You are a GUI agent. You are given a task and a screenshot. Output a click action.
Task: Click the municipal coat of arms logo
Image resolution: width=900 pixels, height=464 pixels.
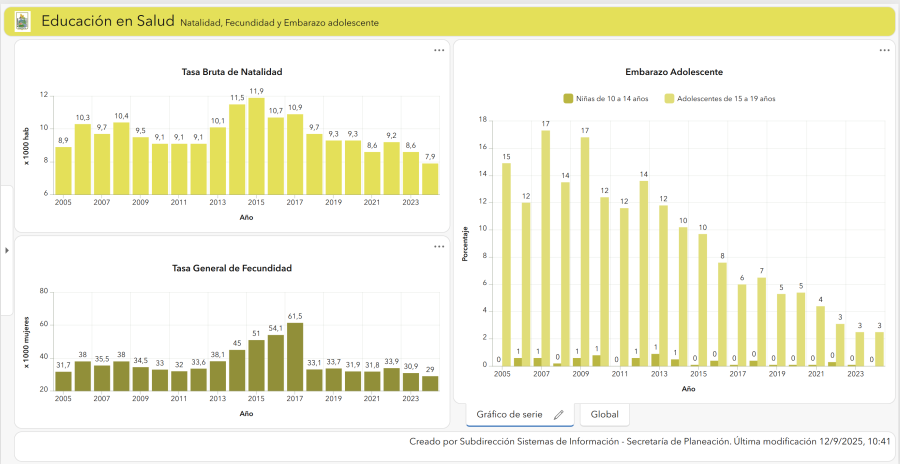point(22,22)
